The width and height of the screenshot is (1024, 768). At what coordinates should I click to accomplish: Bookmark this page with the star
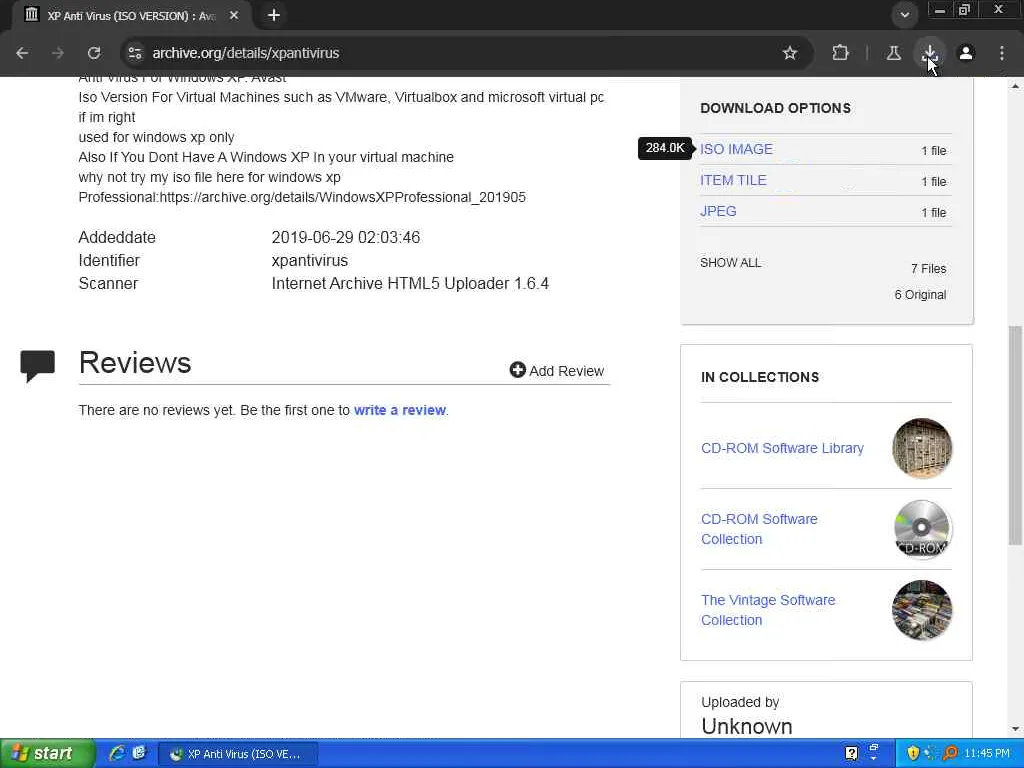[790, 53]
